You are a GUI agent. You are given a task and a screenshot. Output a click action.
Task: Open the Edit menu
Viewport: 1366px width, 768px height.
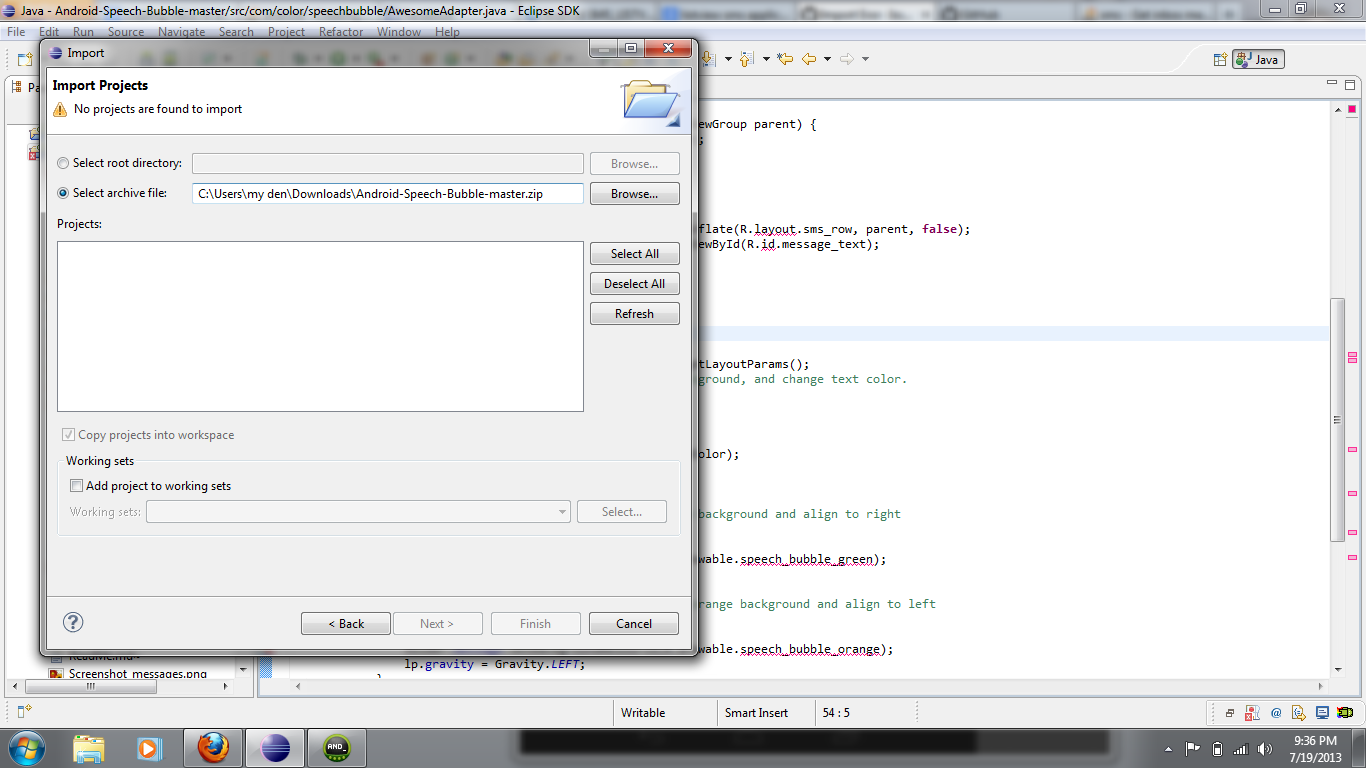[x=49, y=32]
